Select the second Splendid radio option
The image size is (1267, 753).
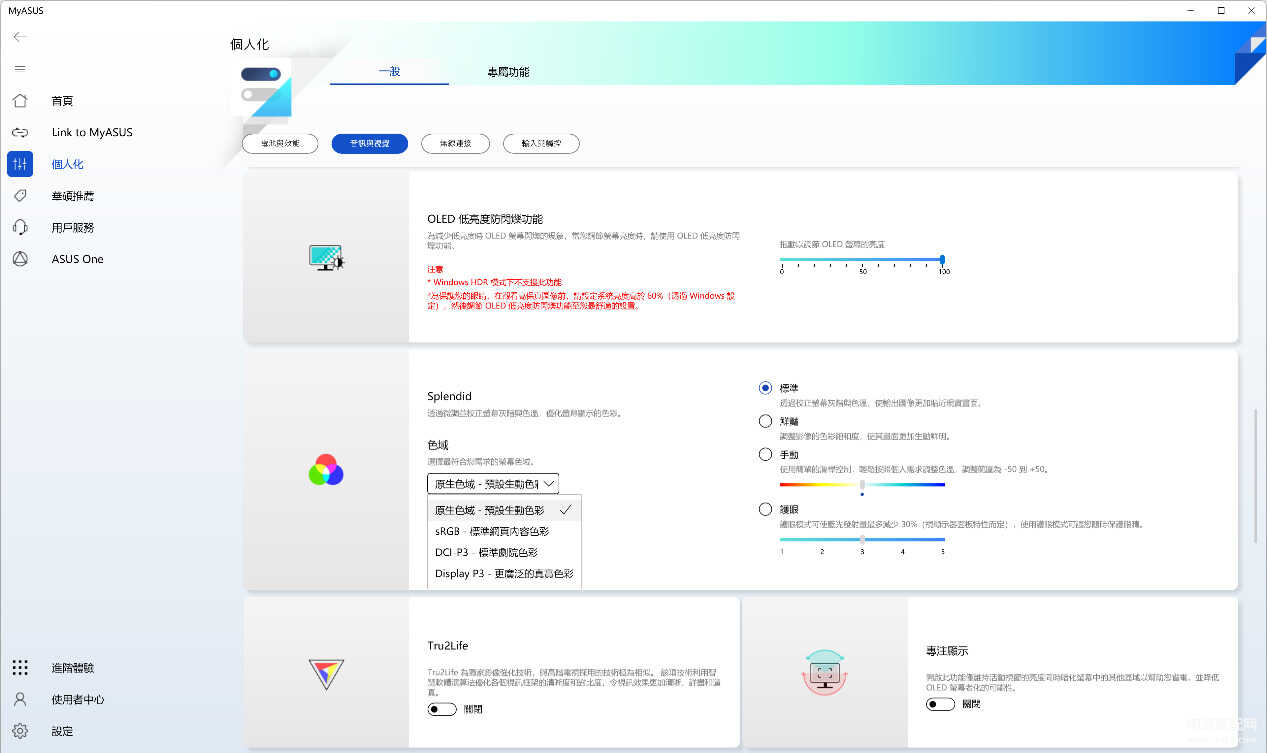tap(766, 421)
